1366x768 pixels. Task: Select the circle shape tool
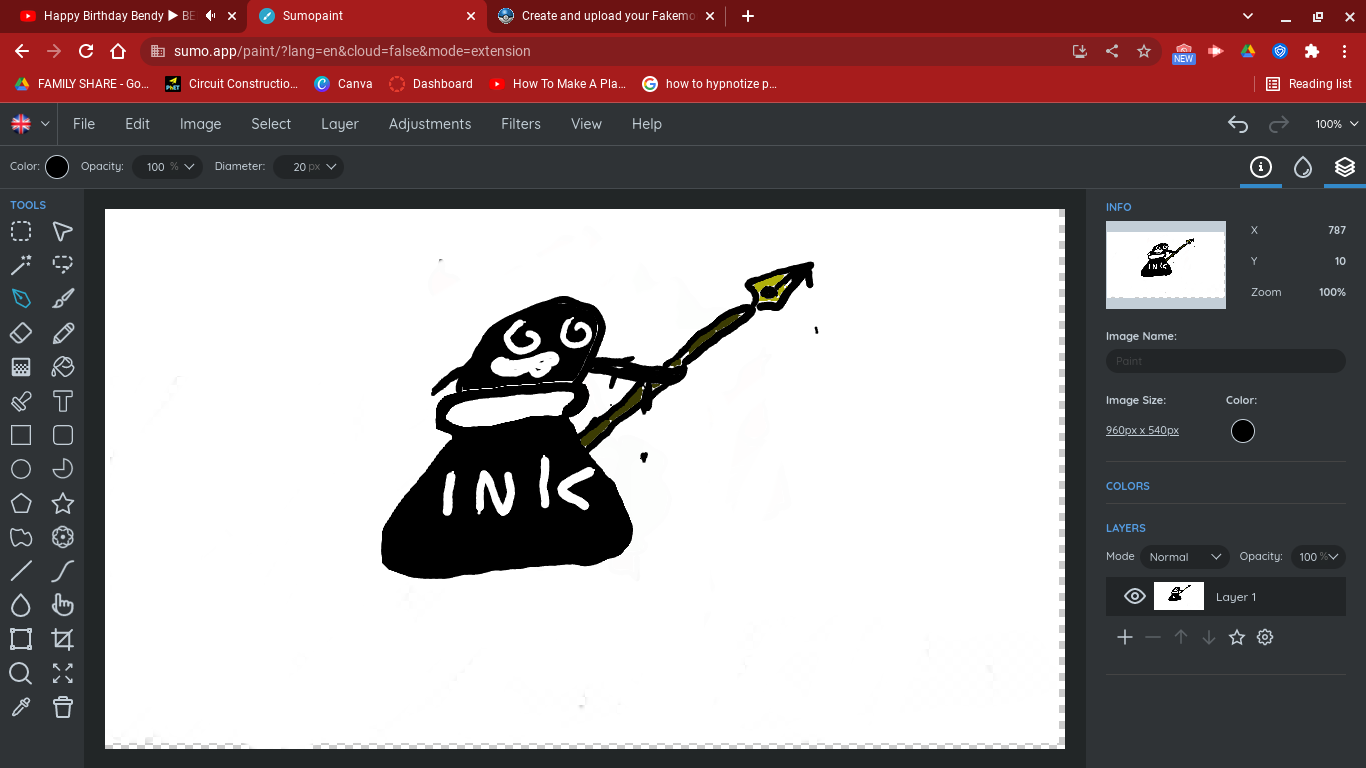21,469
